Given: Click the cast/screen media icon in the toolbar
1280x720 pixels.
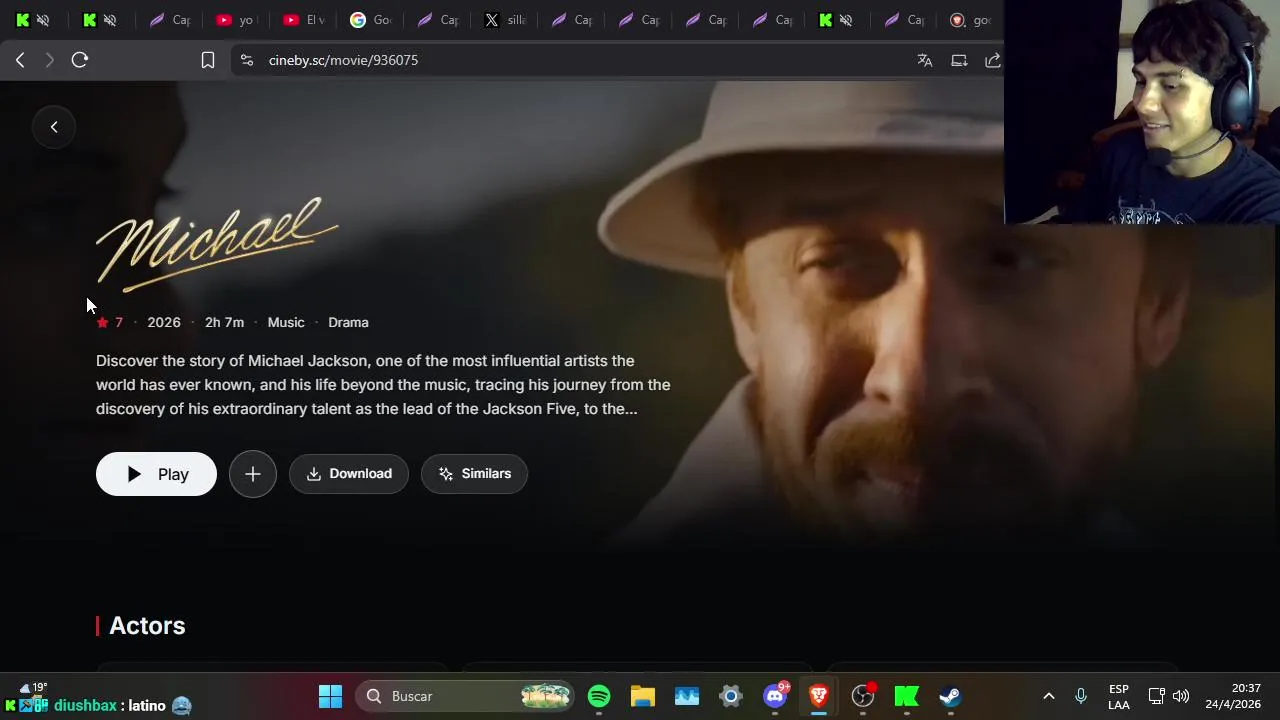Looking at the screenshot, I should click(959, 60).
